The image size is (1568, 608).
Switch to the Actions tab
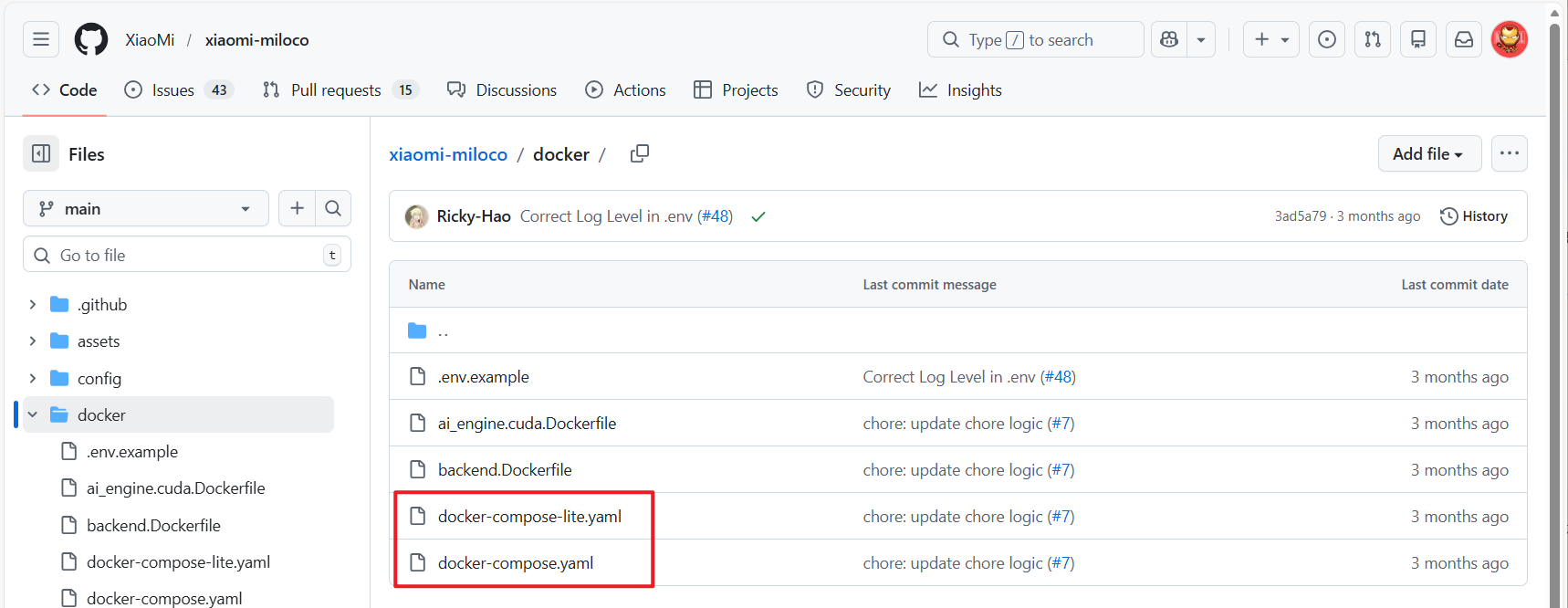coord(626,89)
